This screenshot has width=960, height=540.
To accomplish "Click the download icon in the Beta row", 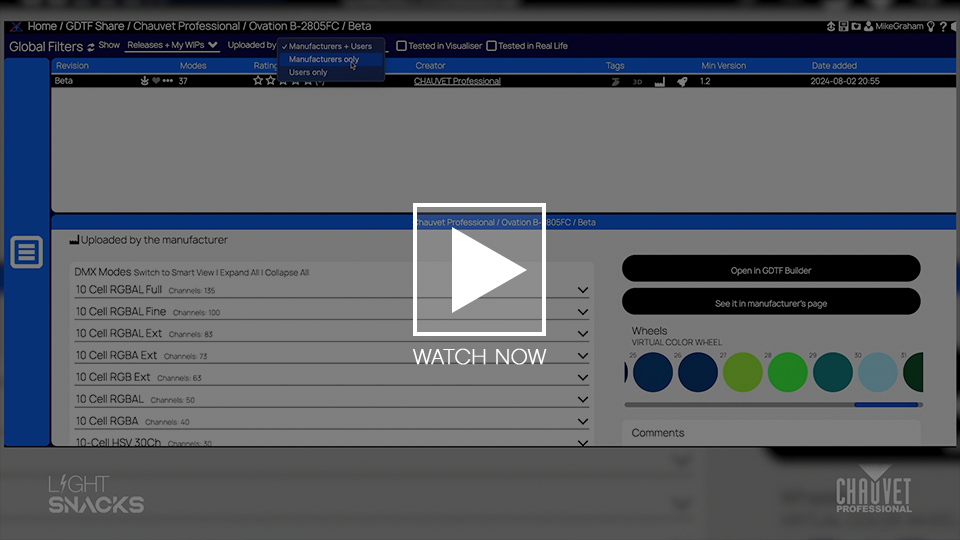I will click(145, 81).
